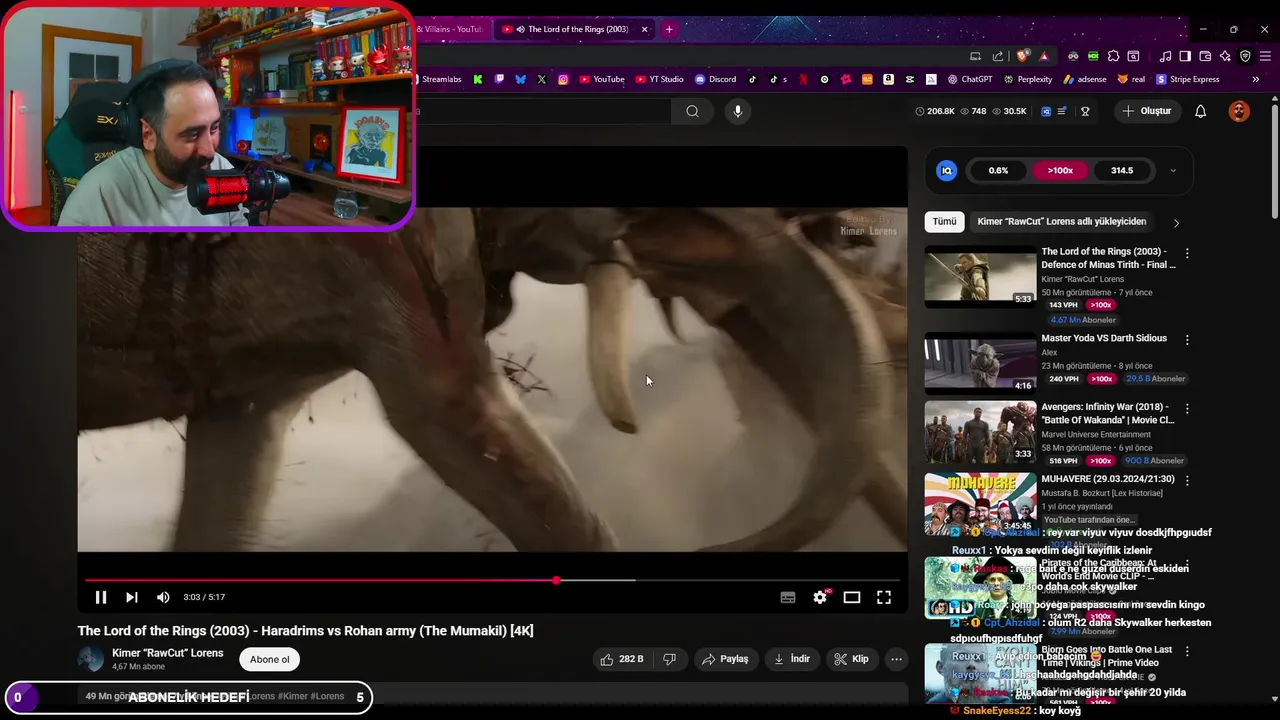Select the Tümü filter chip
The image size is (1280, 720).
944,221
